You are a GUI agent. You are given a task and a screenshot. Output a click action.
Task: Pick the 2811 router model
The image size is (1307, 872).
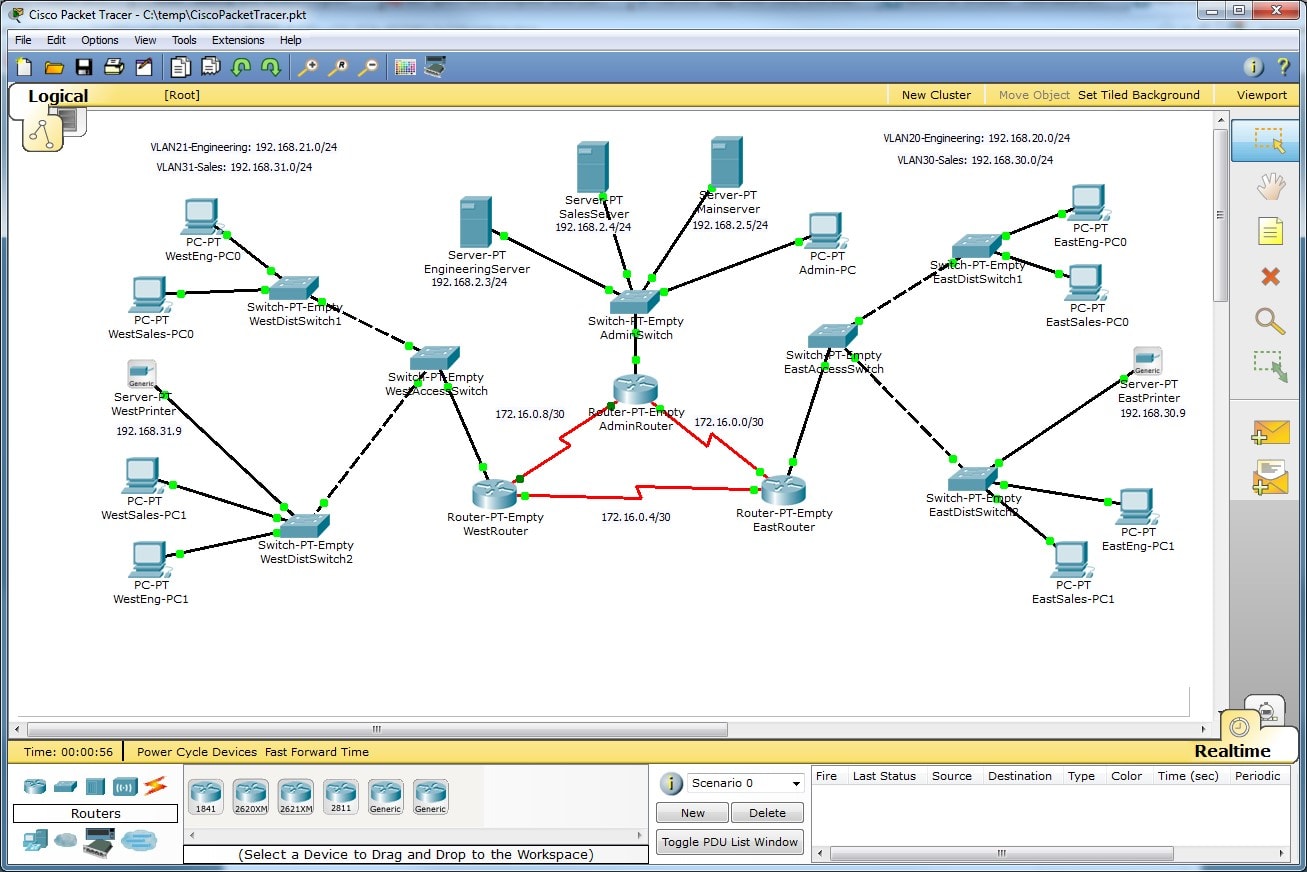coord(341,797)
